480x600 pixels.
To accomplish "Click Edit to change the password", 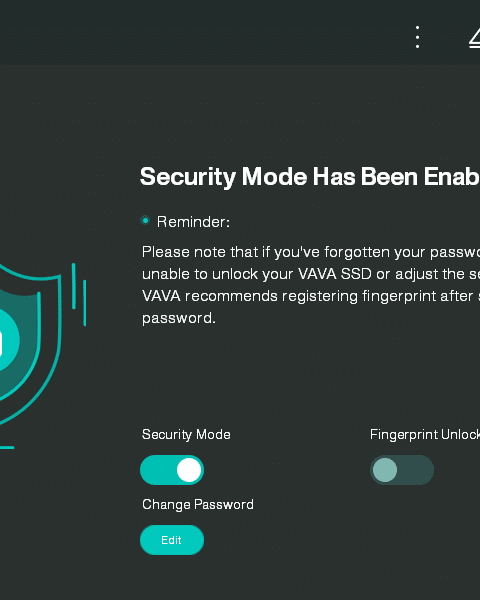I will pyautogui.click(x=172, y=540).
